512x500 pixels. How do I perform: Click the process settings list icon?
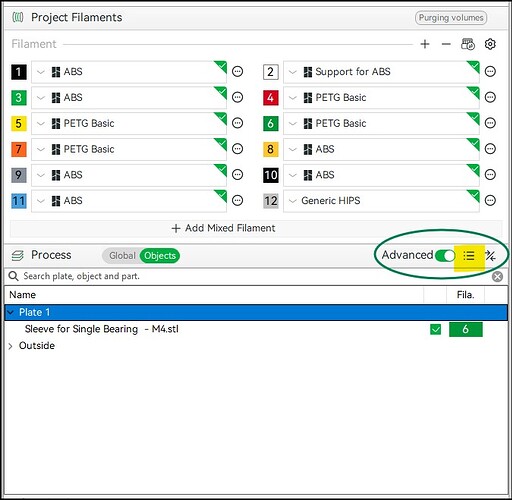tap(469, 256)
